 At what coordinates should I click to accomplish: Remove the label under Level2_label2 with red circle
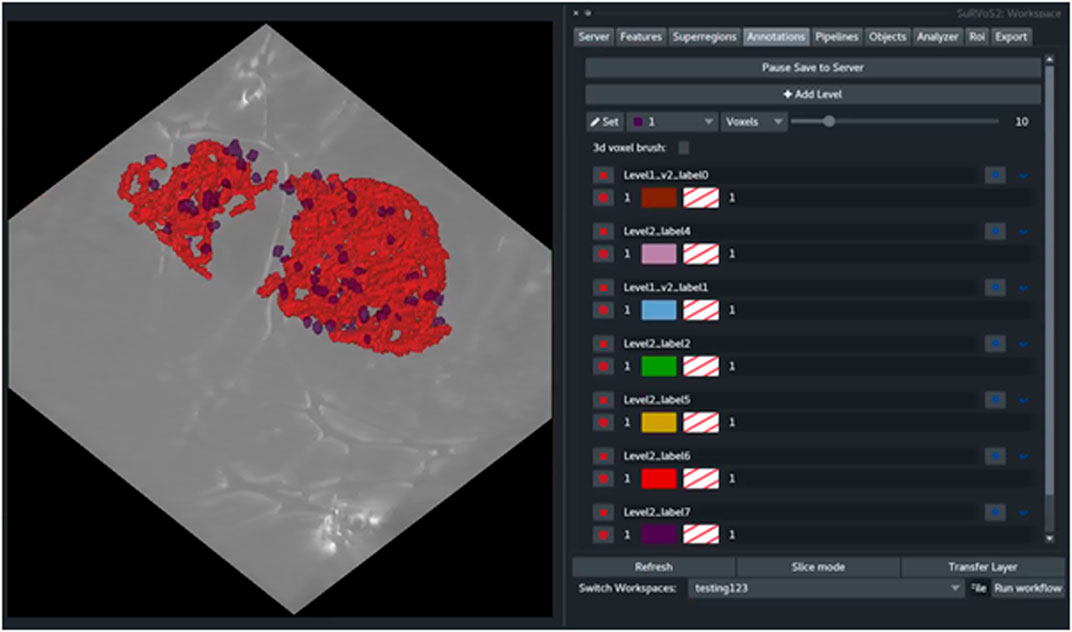(x=603, y=366)
